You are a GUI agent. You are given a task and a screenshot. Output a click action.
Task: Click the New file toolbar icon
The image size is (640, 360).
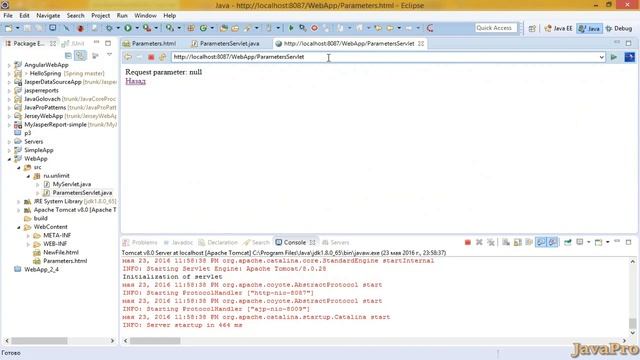(x=9, y=28)
